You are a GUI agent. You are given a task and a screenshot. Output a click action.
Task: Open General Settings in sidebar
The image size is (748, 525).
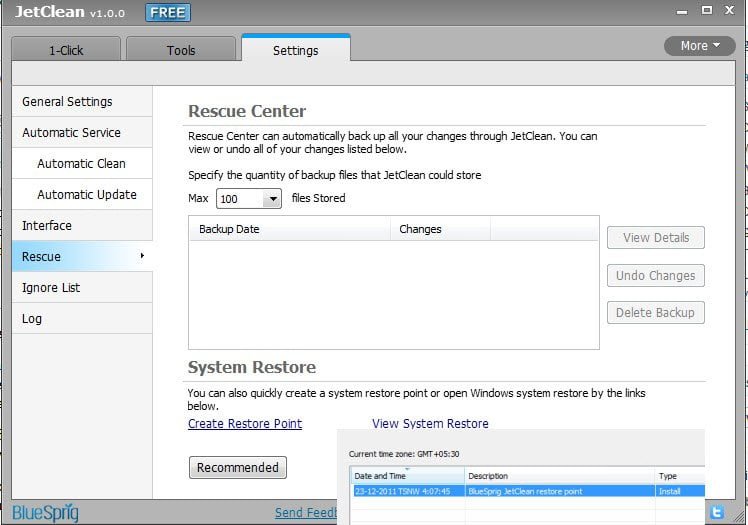click(82, 102)
